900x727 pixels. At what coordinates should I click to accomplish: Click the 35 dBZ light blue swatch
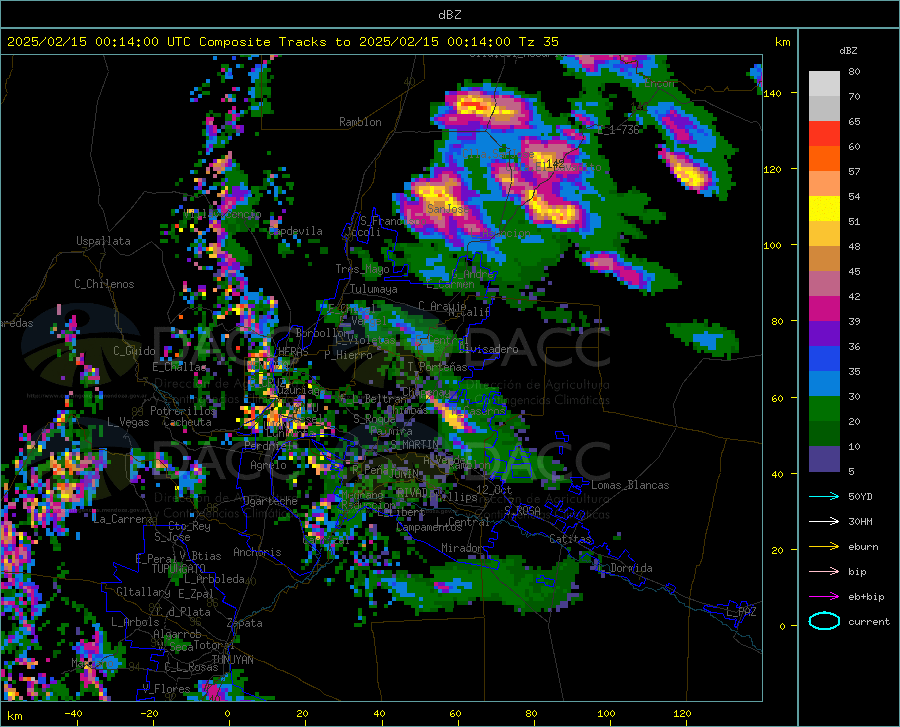(x=824, y=383)
